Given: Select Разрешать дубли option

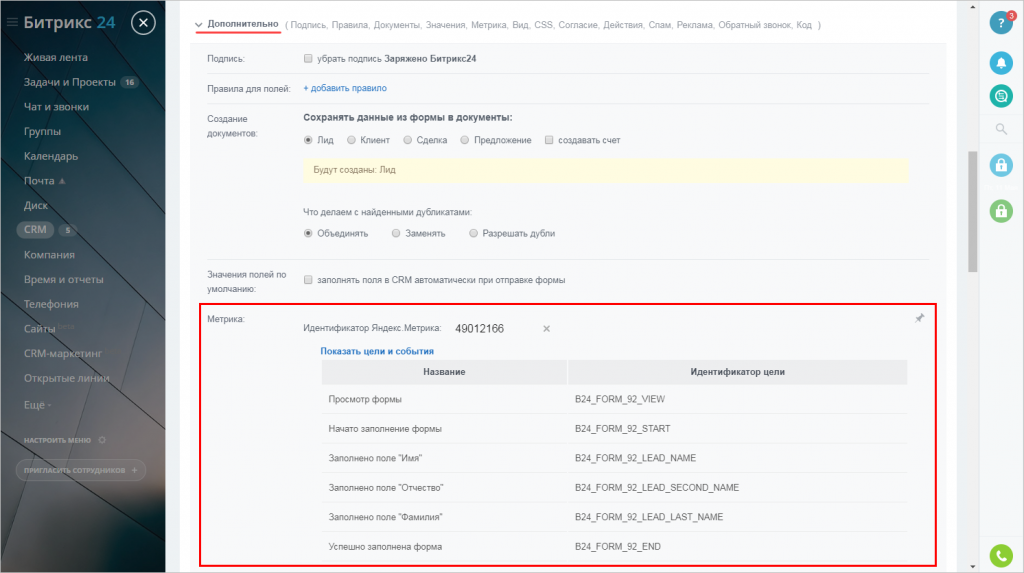Looking at the screenshot, I should tap(473, 233).
